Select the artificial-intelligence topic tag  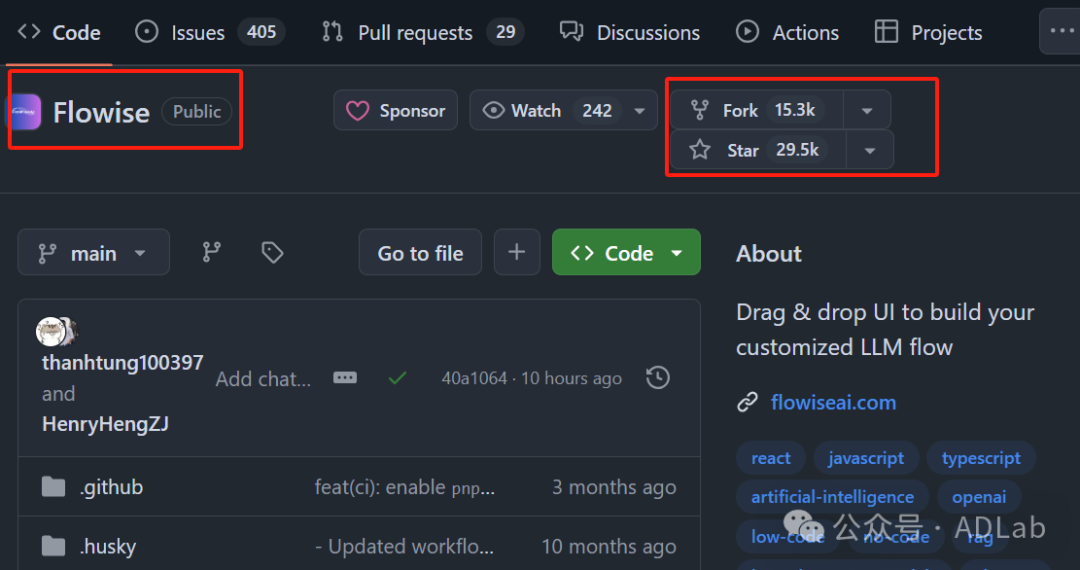coord(832,497)
